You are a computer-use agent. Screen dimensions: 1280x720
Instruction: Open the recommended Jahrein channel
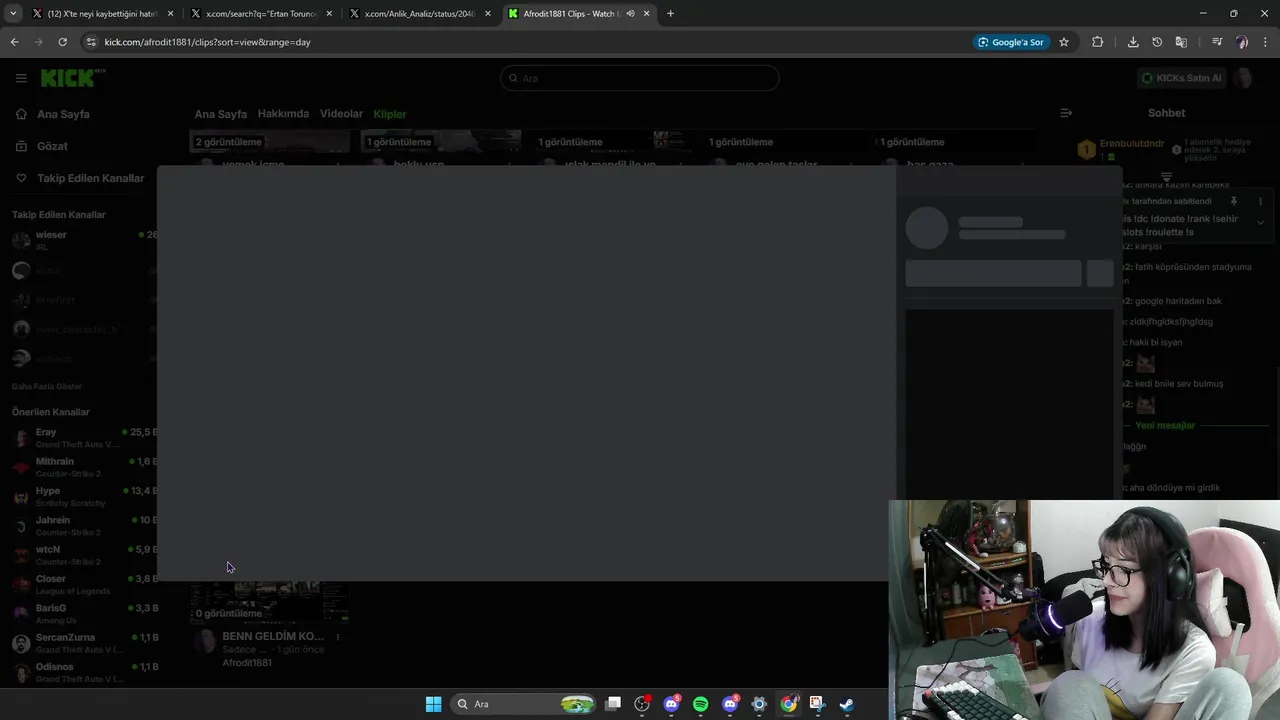tap(84, 526)
